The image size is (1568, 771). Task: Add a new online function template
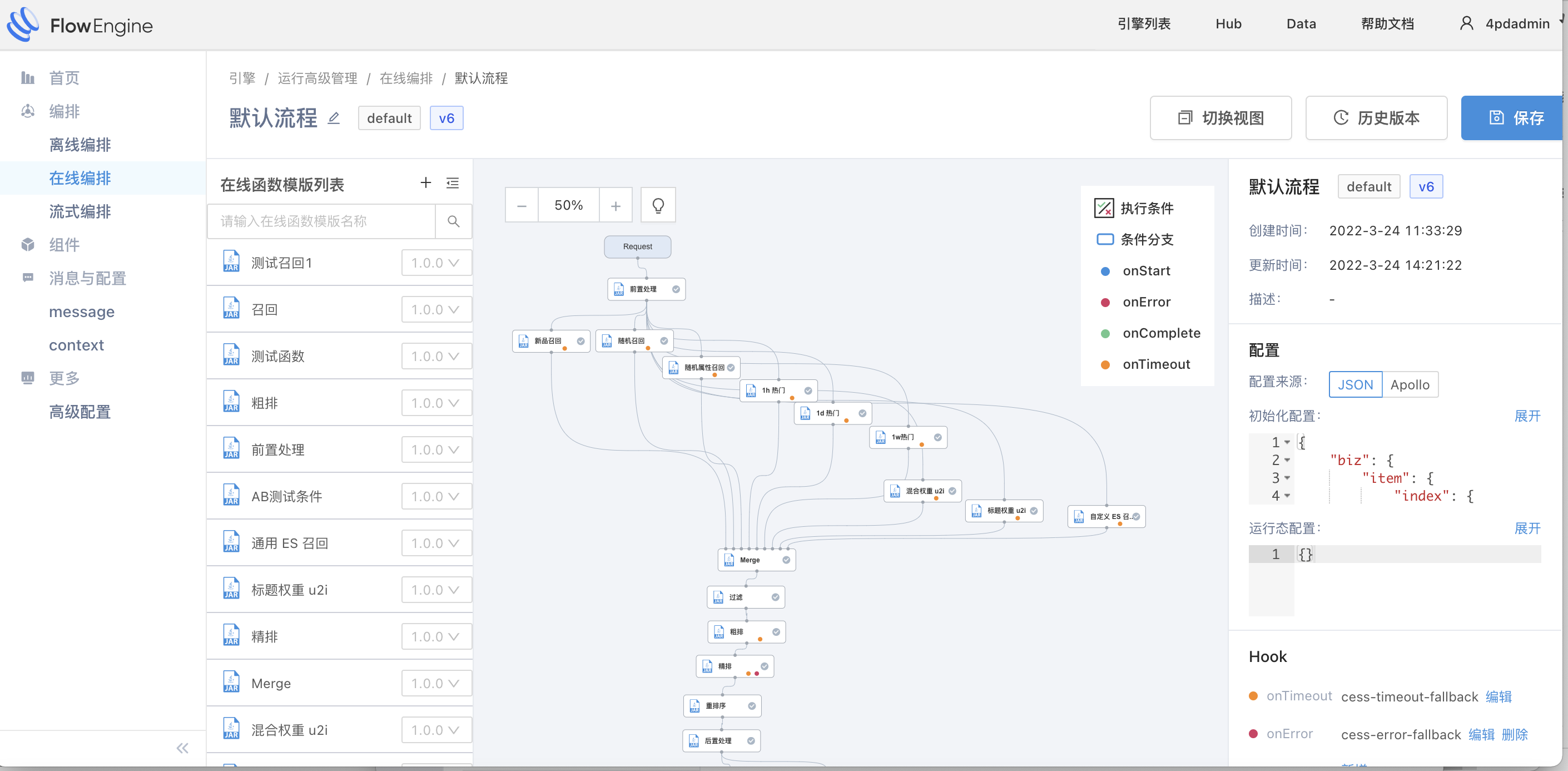[x=425, y=182]
